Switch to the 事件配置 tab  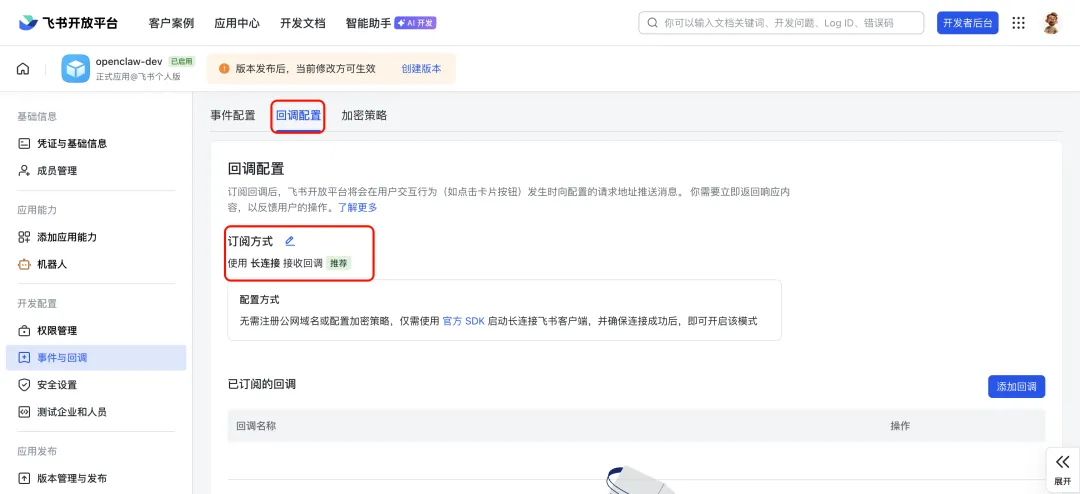(233, 115)
